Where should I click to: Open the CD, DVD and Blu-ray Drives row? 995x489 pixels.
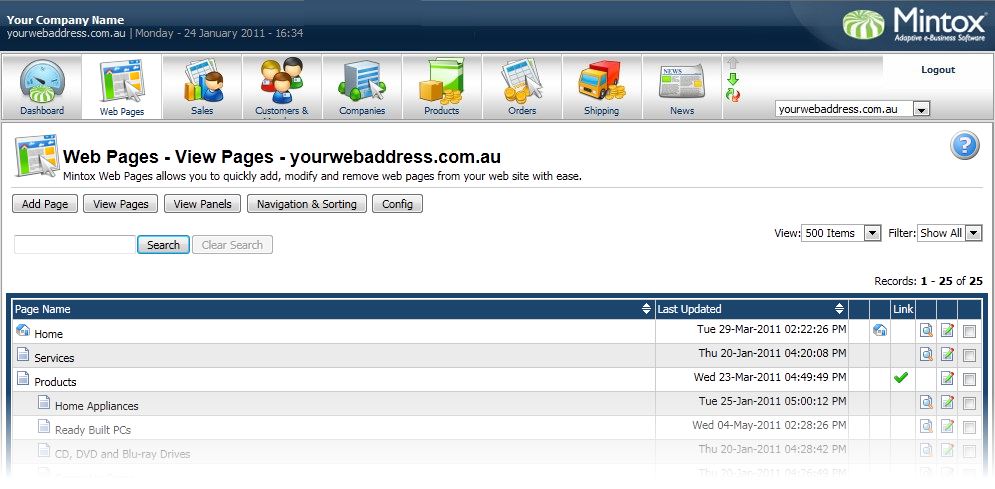pos(496,452)
